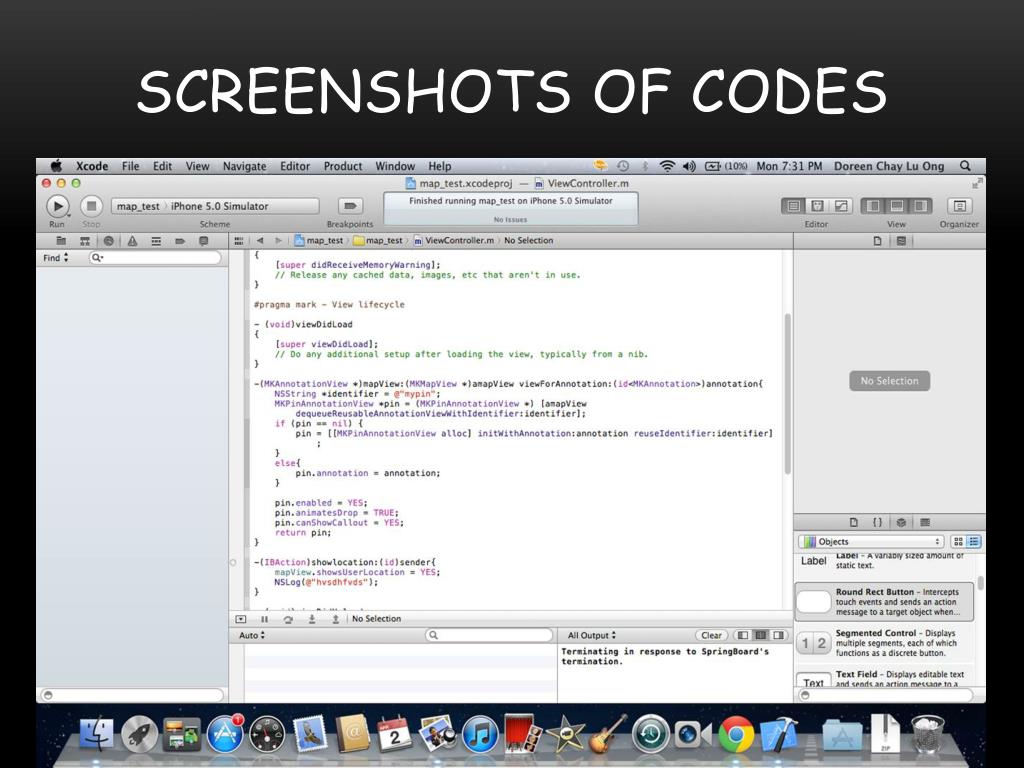Screen dimensions: 1024x768
Task: Stop the running app in the toolbar
Action: (91, 206)
